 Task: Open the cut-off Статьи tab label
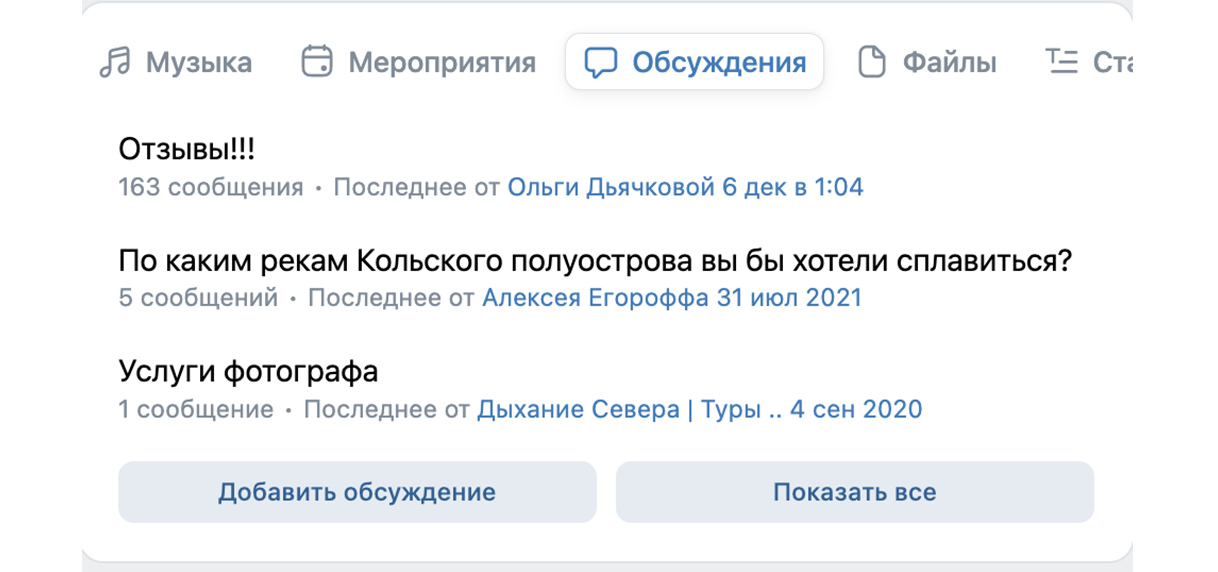[1112, 63]
